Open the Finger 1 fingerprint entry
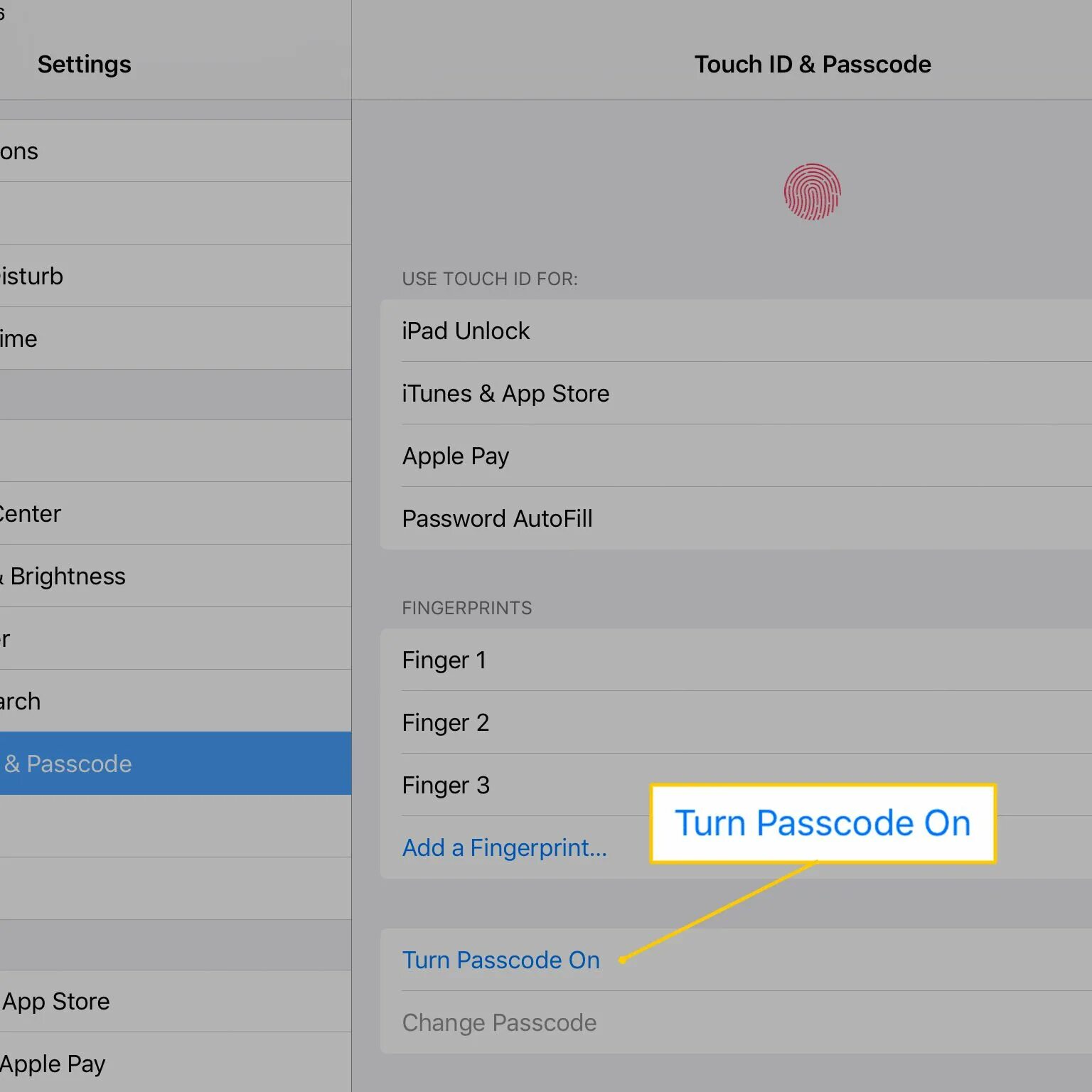Screen dimensions: 1092x1092 444,660
